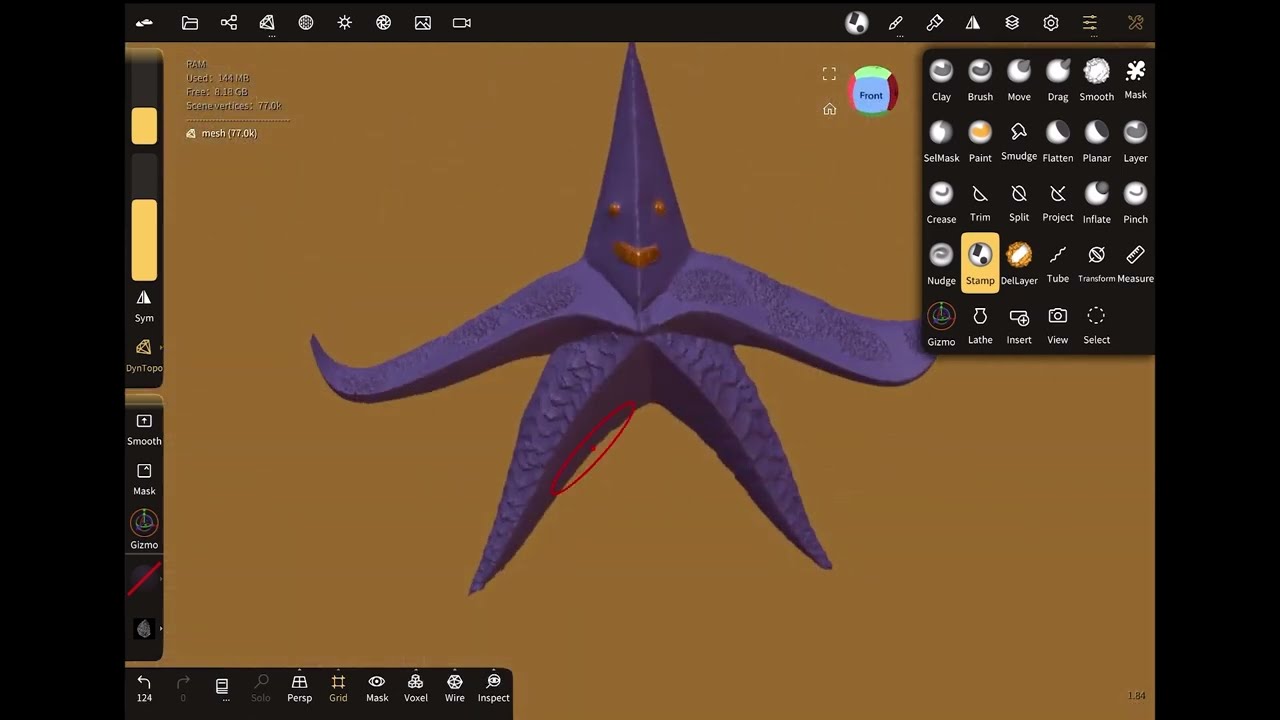Select the mesh (77.0k) entry
This screenshot has width=1280, height=720.
[x=221, y=133]
